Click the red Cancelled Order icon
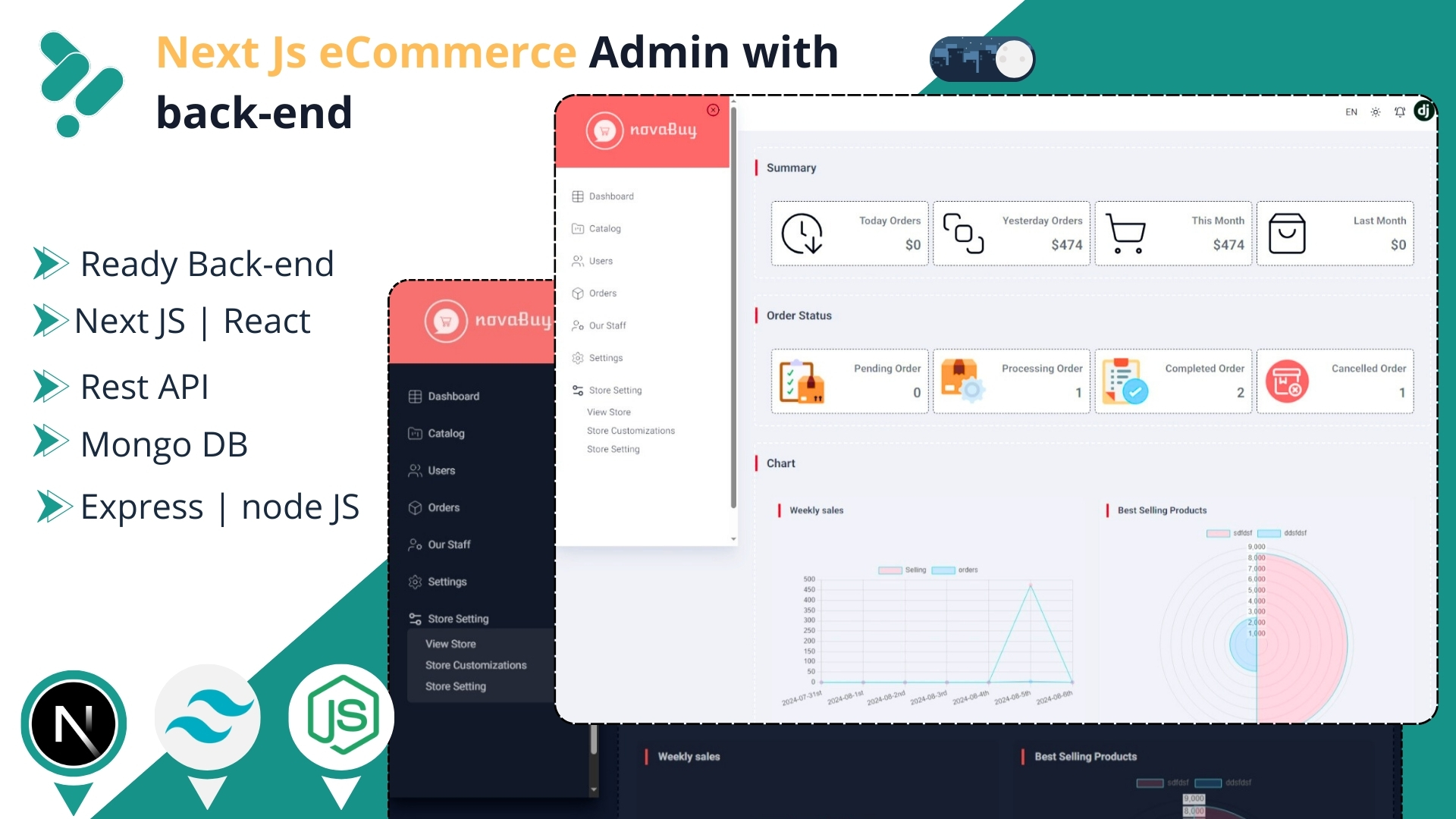The image size is (1456, 819). click(1287, 381)
